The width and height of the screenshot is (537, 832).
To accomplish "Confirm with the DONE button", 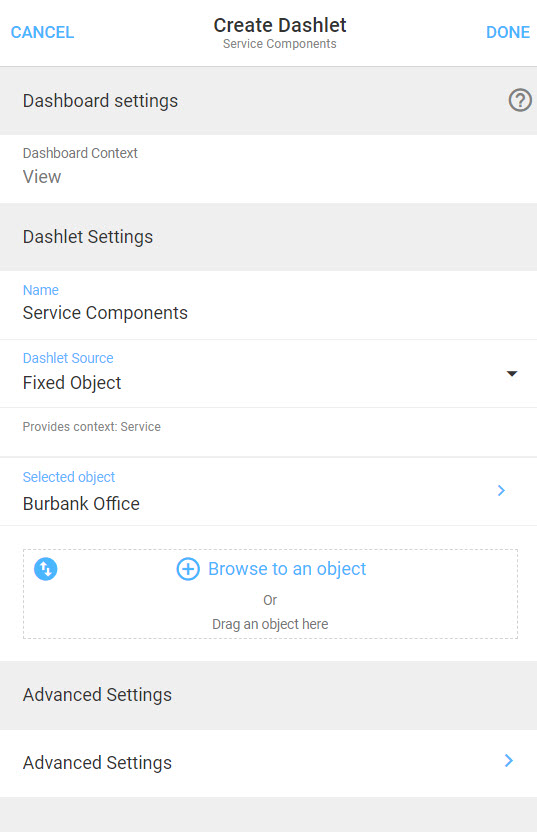I will [508, 32].
